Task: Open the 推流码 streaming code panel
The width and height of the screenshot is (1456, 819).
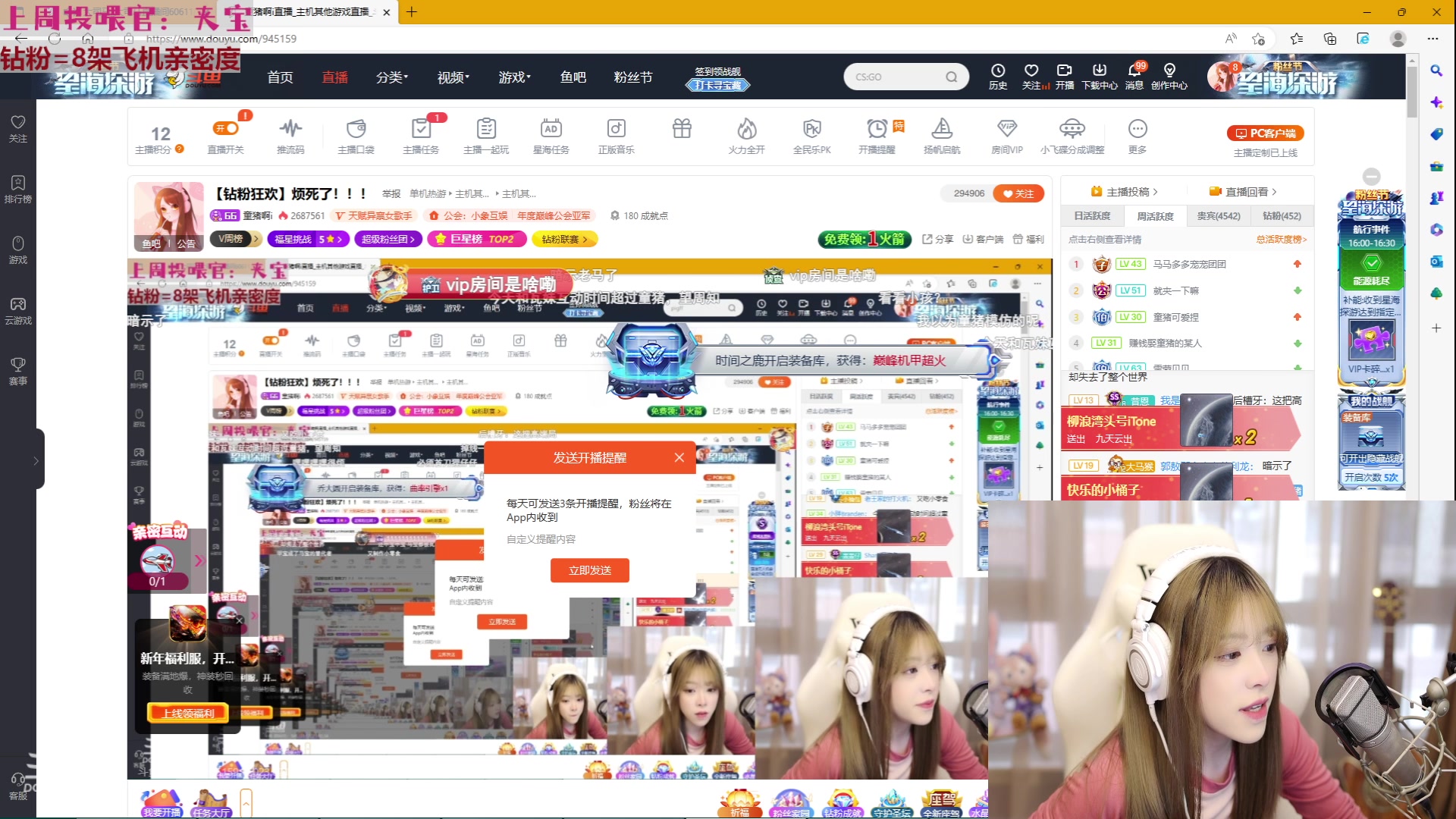Action: coord(290,135)
